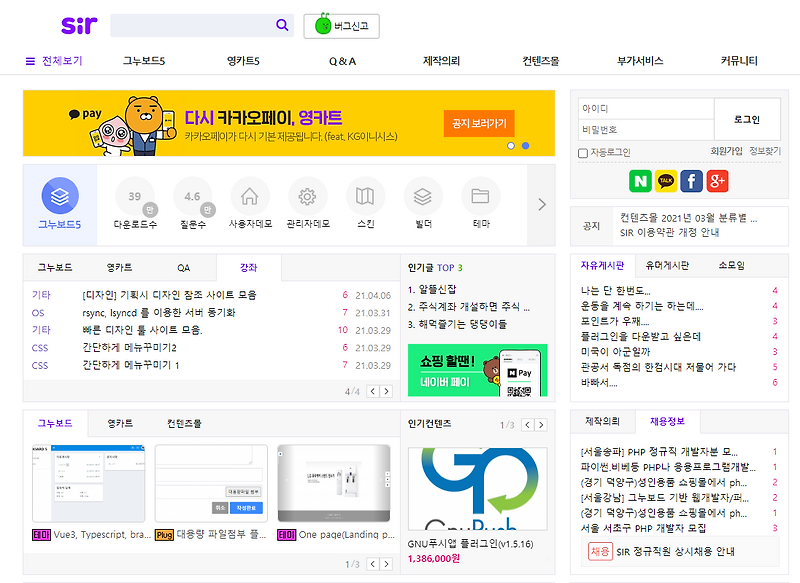Open the 관리자데모 gear icon
Viewport: 800px width, 583px height.
308,197
